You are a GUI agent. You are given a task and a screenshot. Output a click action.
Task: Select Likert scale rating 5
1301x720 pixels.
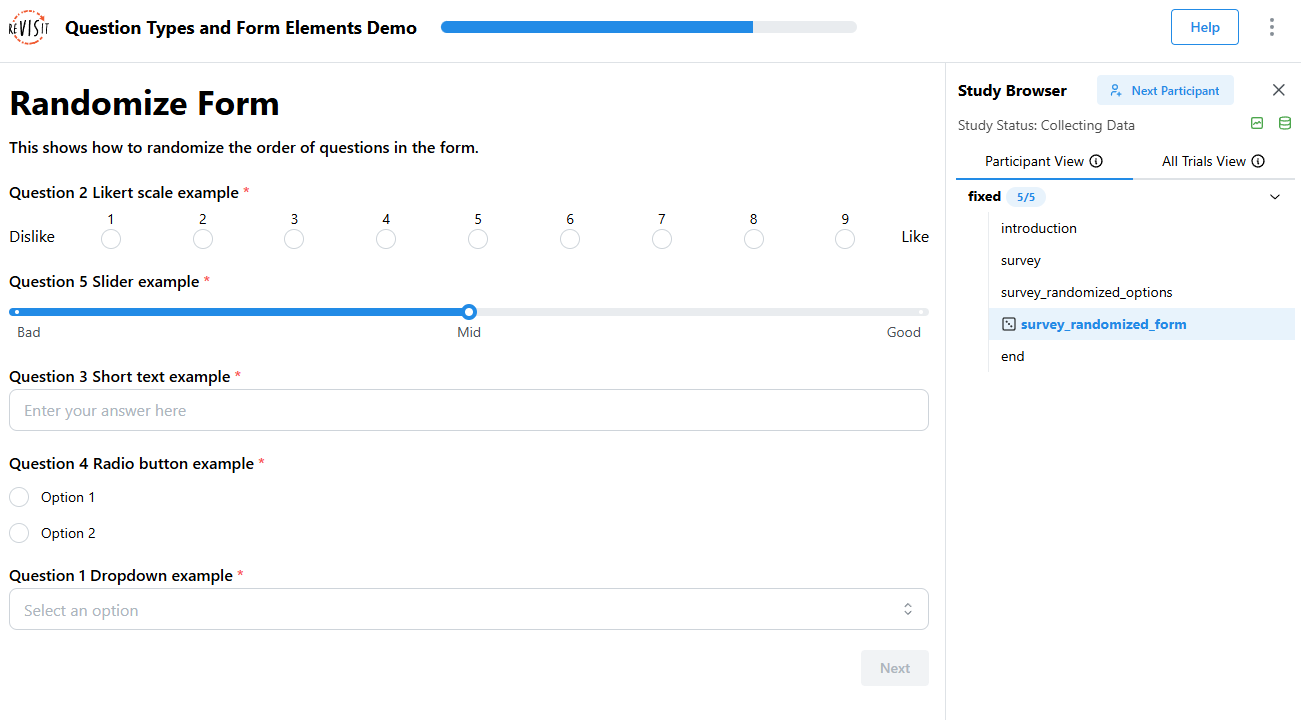coord(478,239)
